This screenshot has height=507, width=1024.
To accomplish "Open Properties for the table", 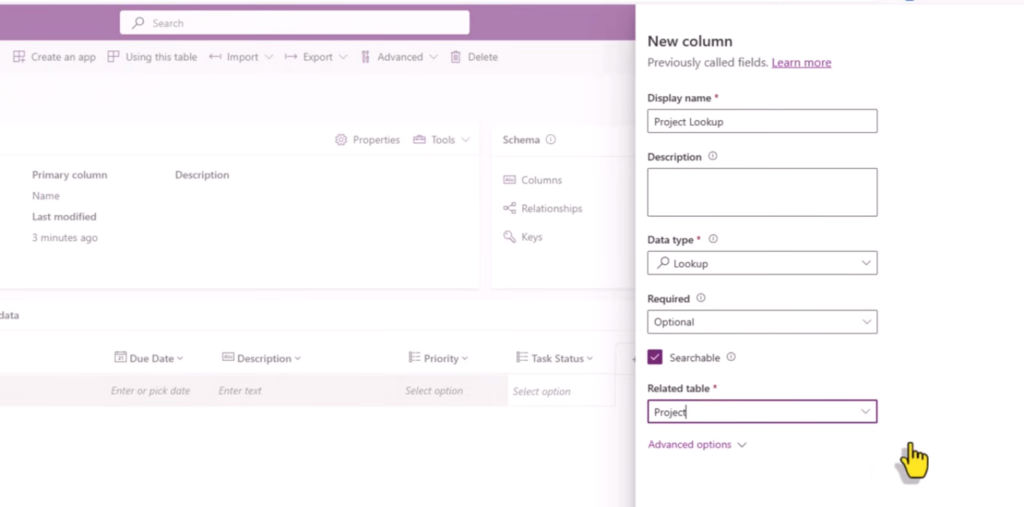I will tap(367, 140).
